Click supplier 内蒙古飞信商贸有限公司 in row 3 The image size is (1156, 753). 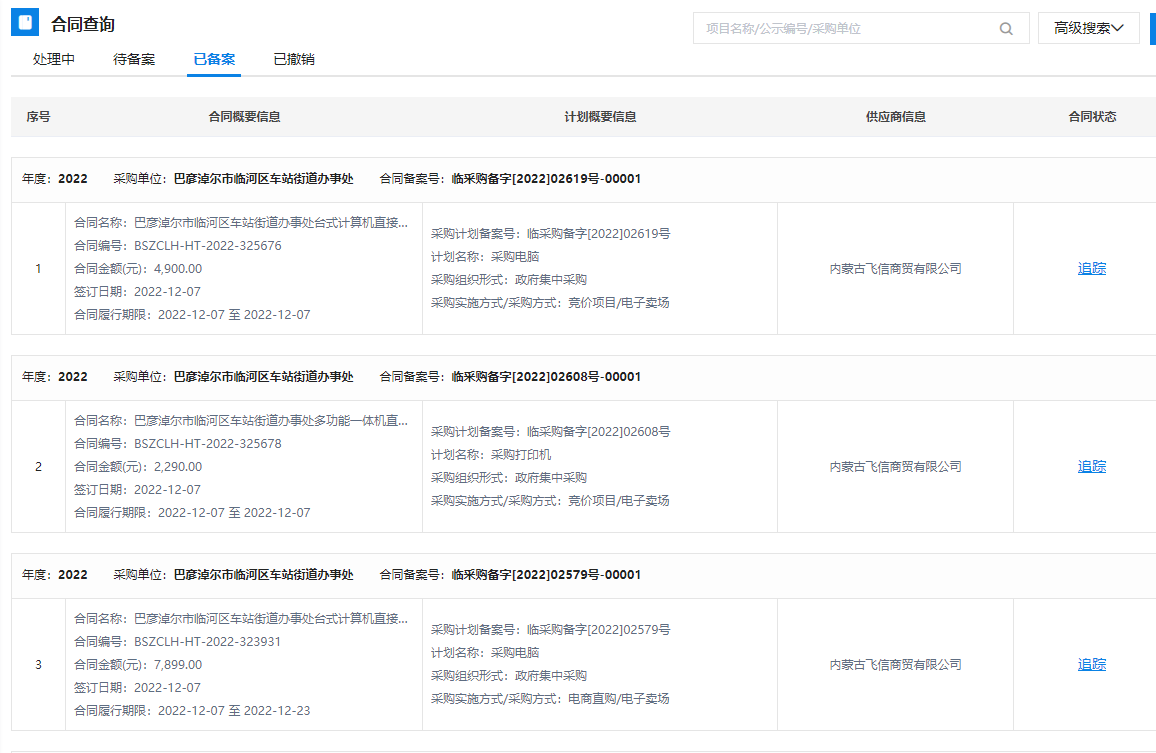tap(896, 664)
